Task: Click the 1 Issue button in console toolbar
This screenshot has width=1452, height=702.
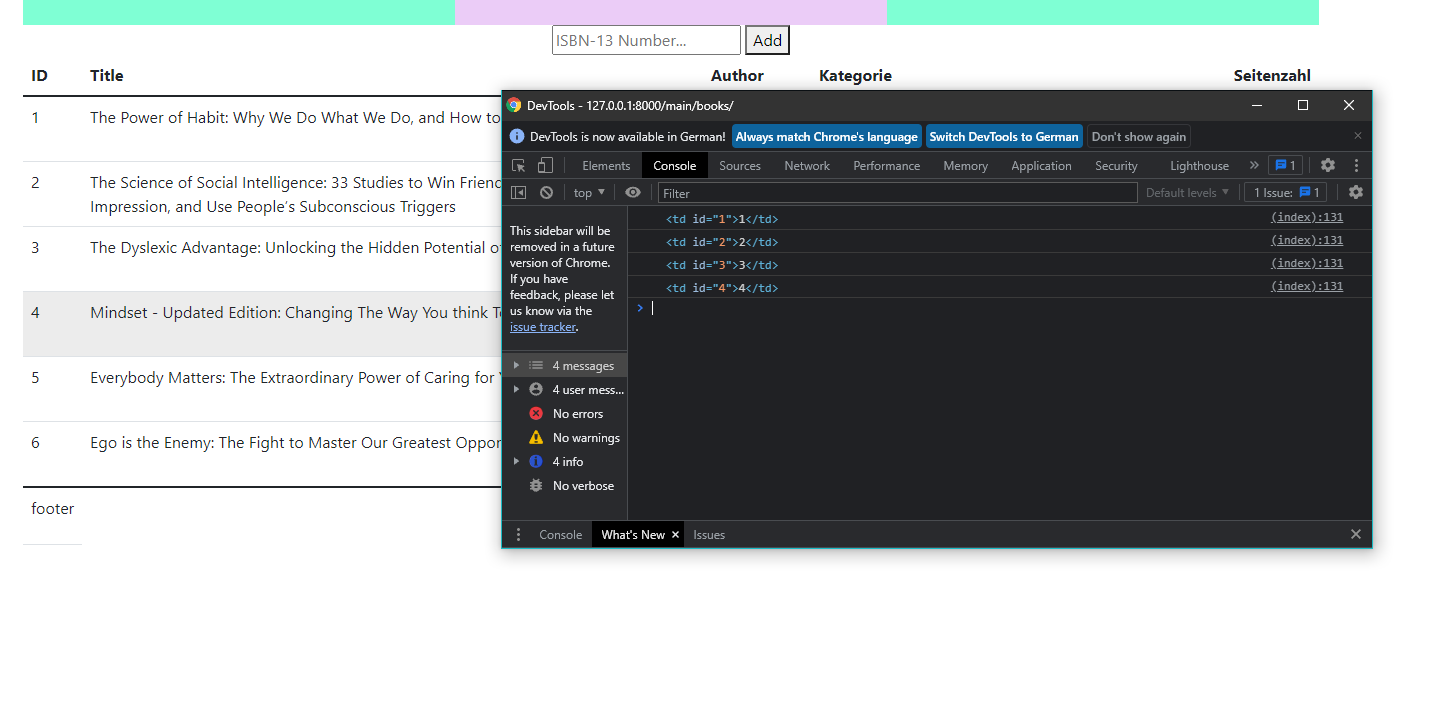Action: 1285,193
